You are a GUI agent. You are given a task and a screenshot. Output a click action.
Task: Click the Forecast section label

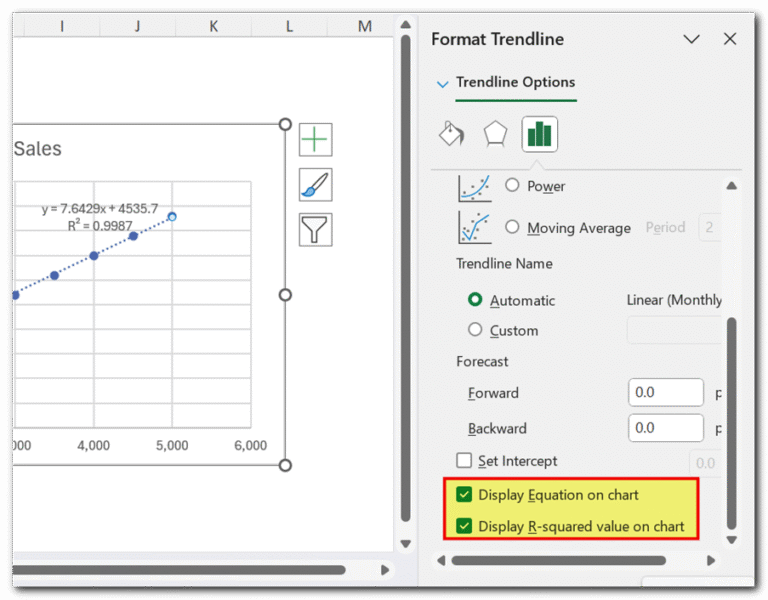pos(482,361)
